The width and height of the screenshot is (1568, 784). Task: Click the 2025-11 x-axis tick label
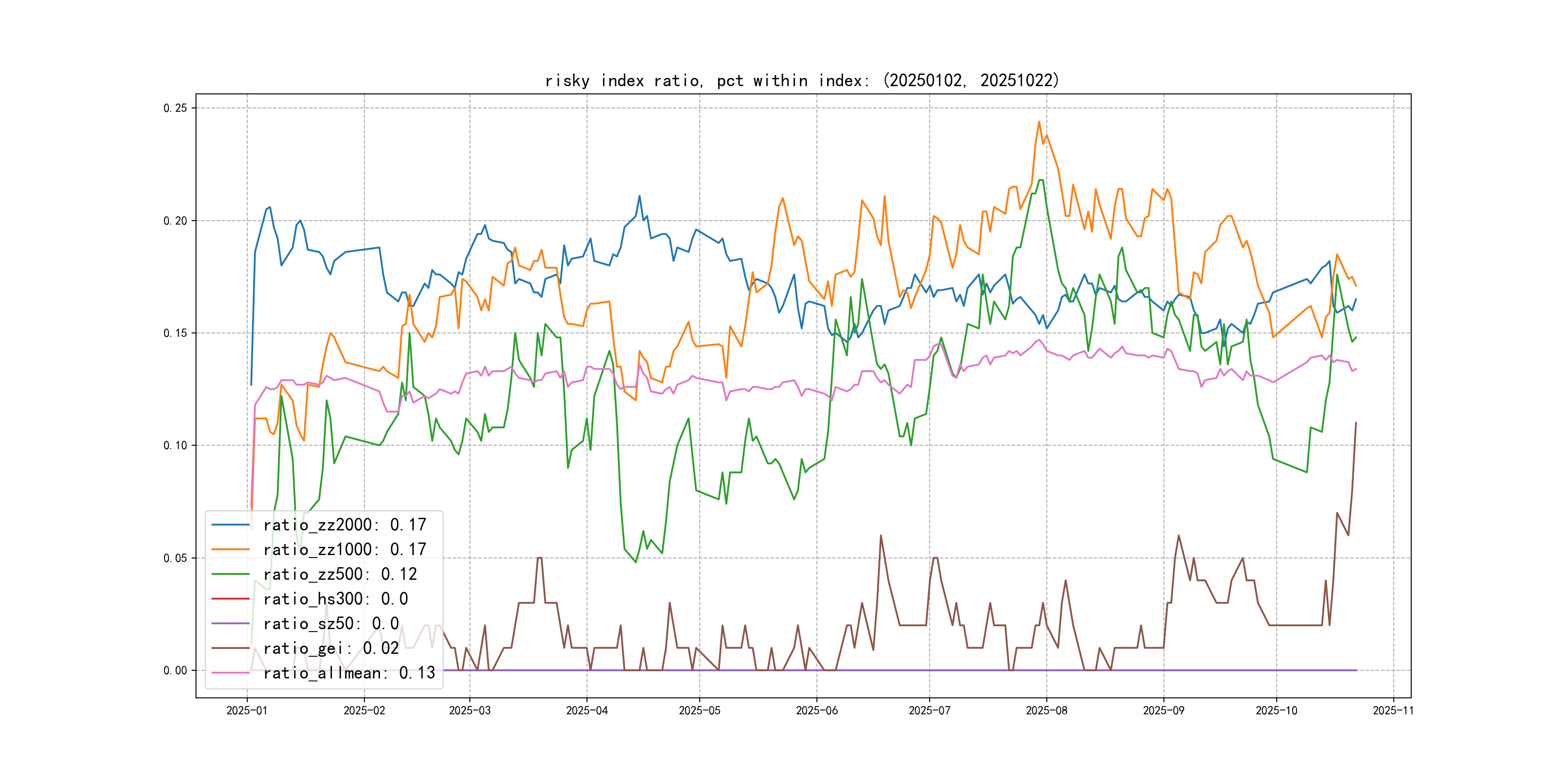(1393, 710)
